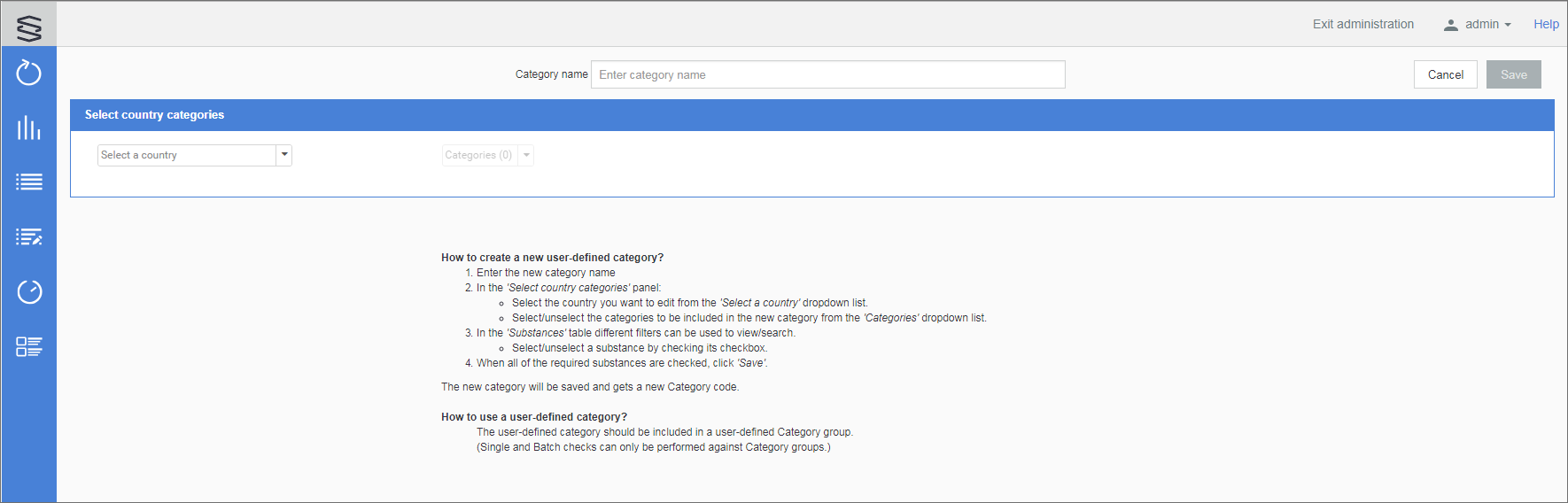Click the Category name label

(551, 74)
